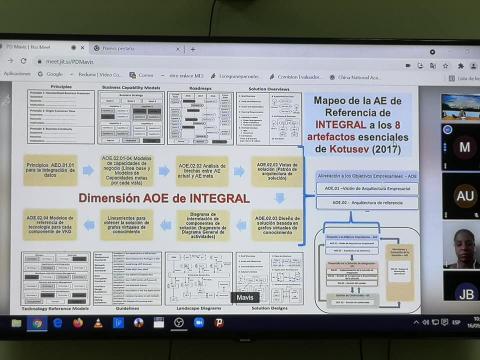480x360 pixels.
Task: Select the JB participant thumbnail
Action: coord(462,286)
